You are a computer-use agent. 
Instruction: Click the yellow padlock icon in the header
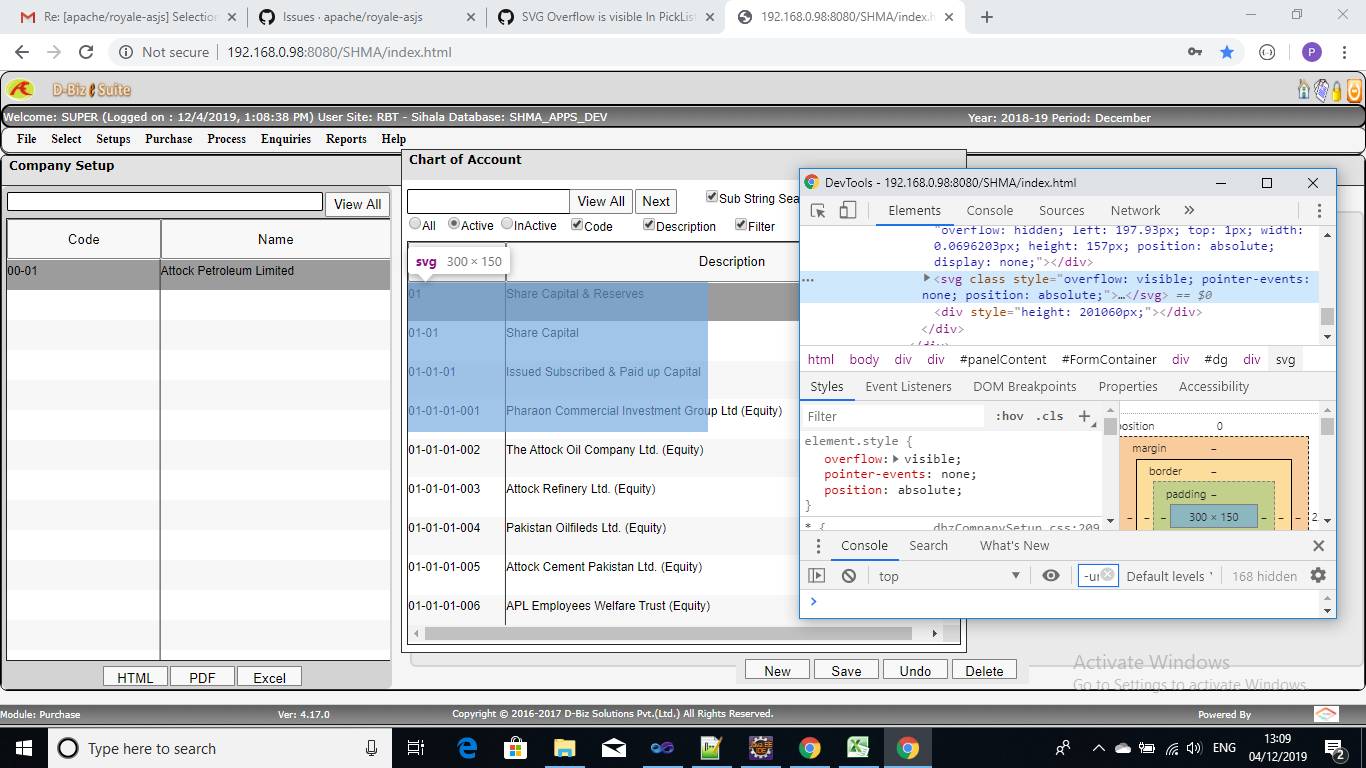click(x=1337, y=91)
